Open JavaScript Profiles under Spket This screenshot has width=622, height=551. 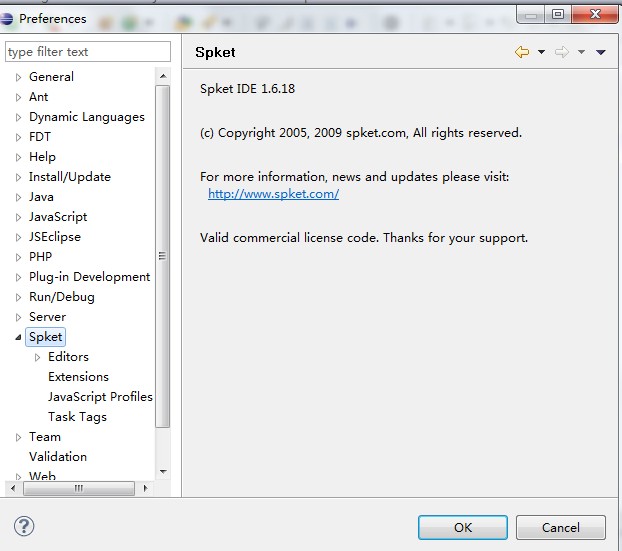[100, 397]
